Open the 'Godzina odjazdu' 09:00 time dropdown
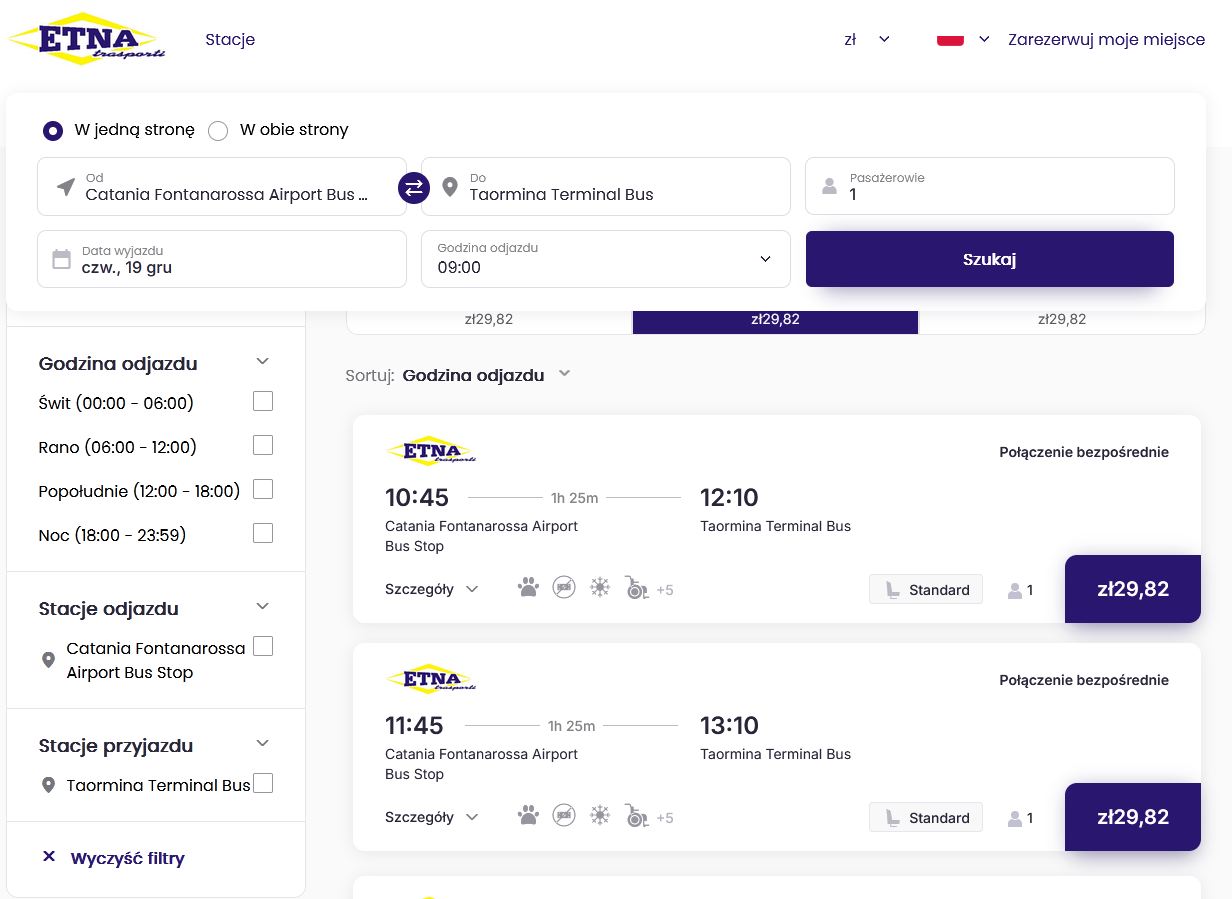This screenshot has width=1232, height=899. 605,259
